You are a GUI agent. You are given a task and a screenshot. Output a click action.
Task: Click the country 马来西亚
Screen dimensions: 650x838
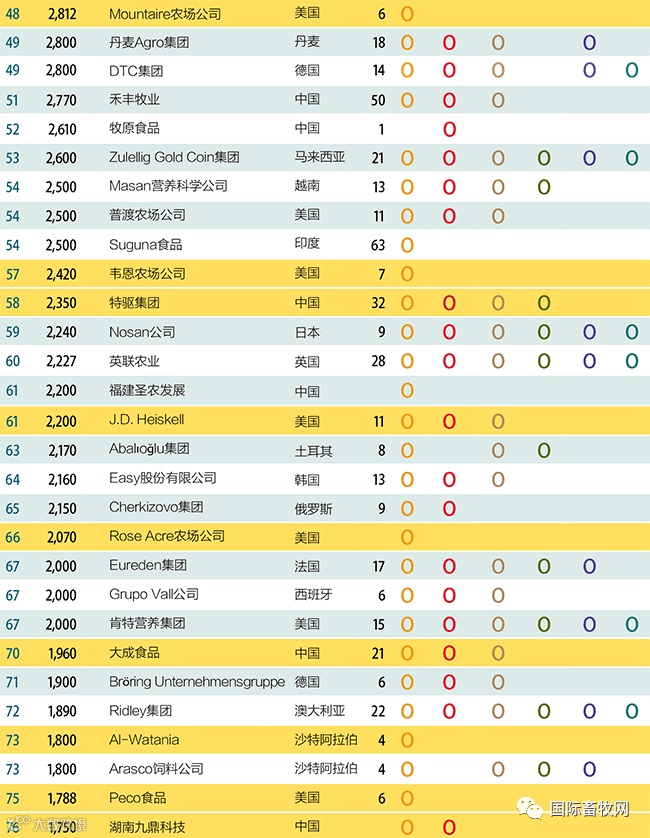point(320,157)
